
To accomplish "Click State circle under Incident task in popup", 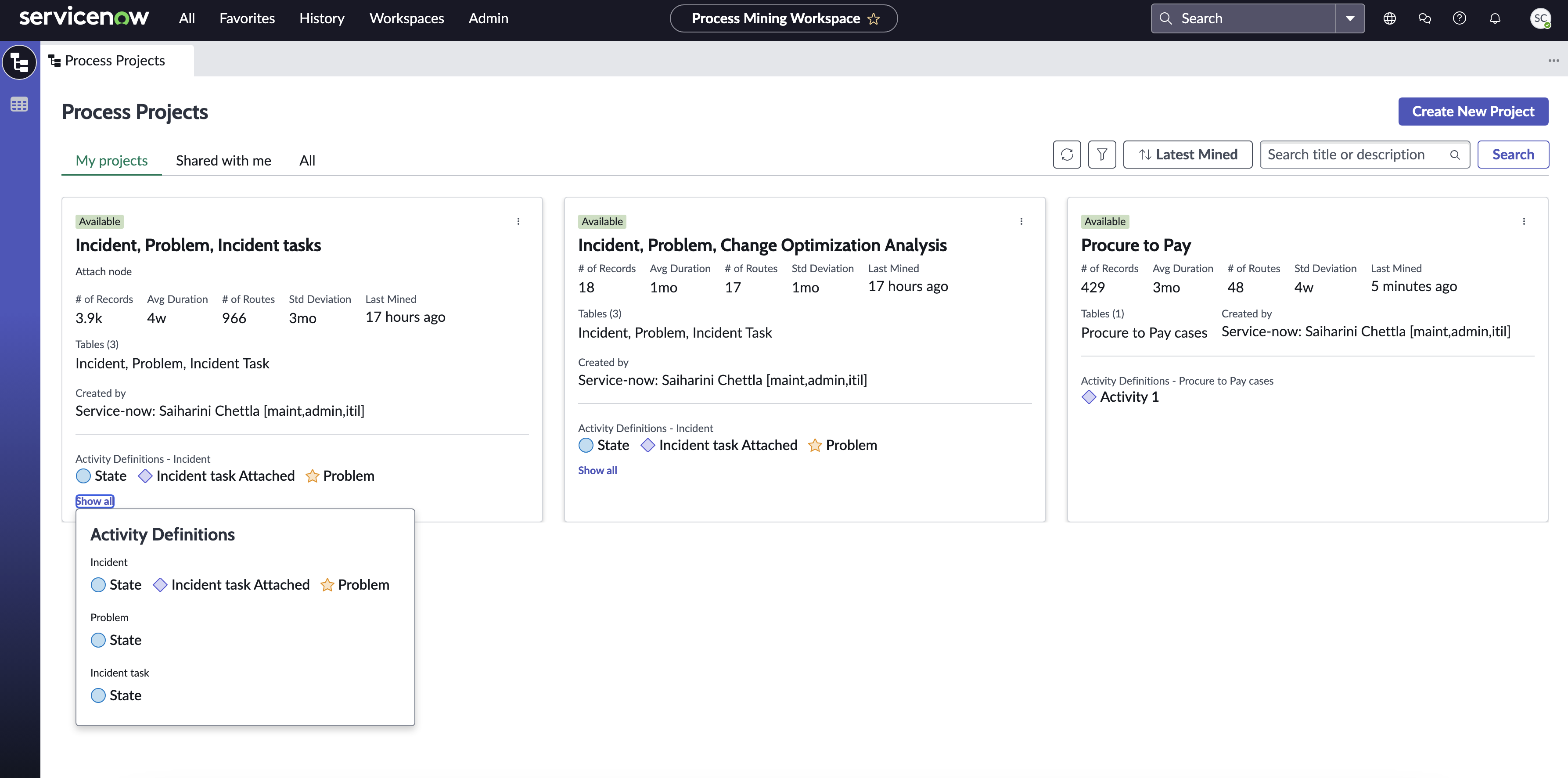I will 98,696.
